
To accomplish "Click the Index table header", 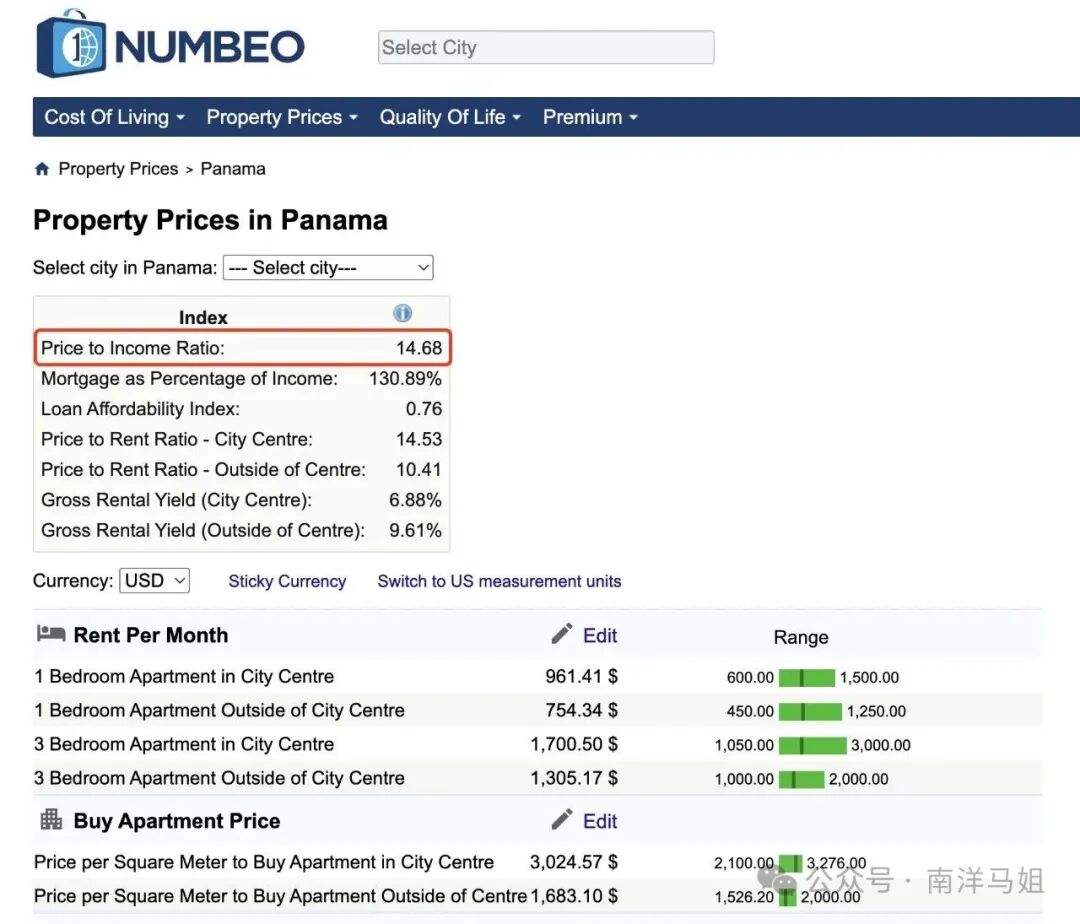I will (x=202, y=317).
